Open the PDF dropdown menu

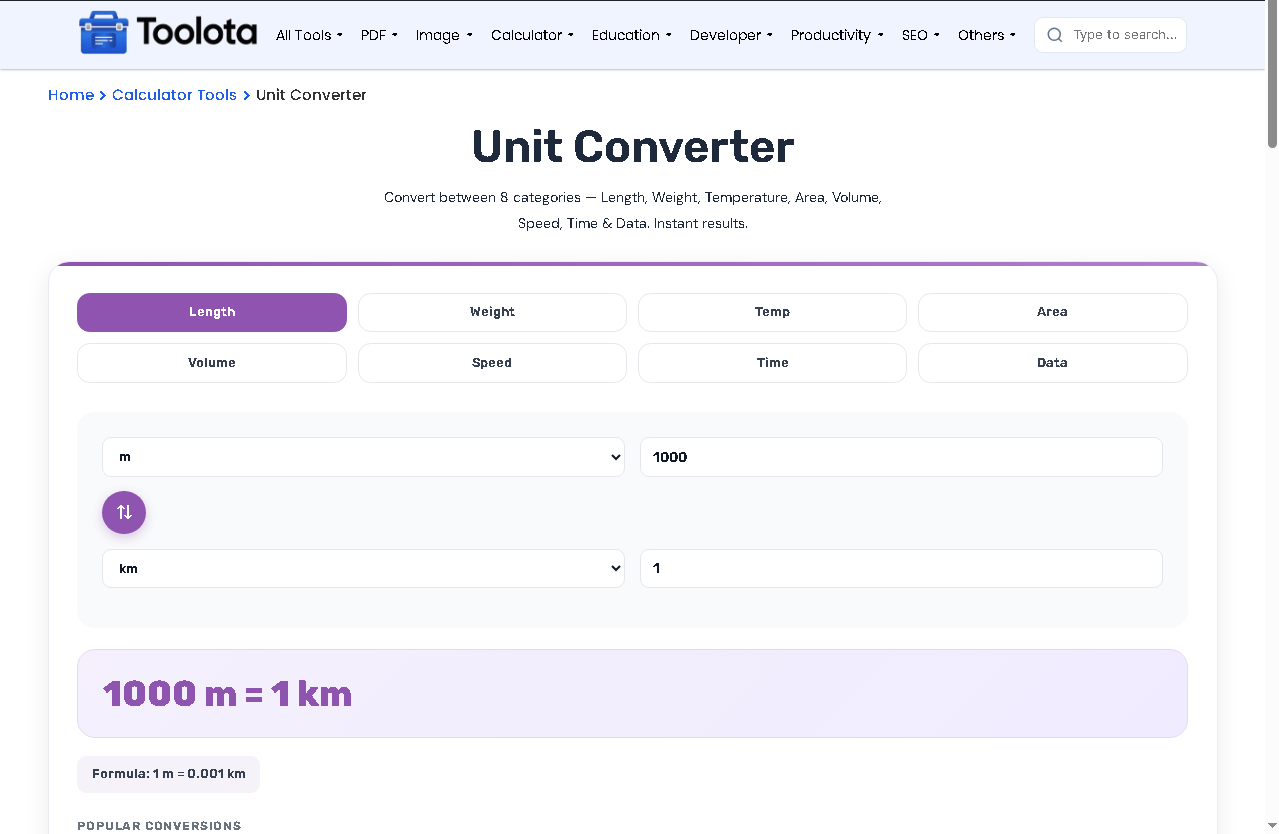pos(379,35)
